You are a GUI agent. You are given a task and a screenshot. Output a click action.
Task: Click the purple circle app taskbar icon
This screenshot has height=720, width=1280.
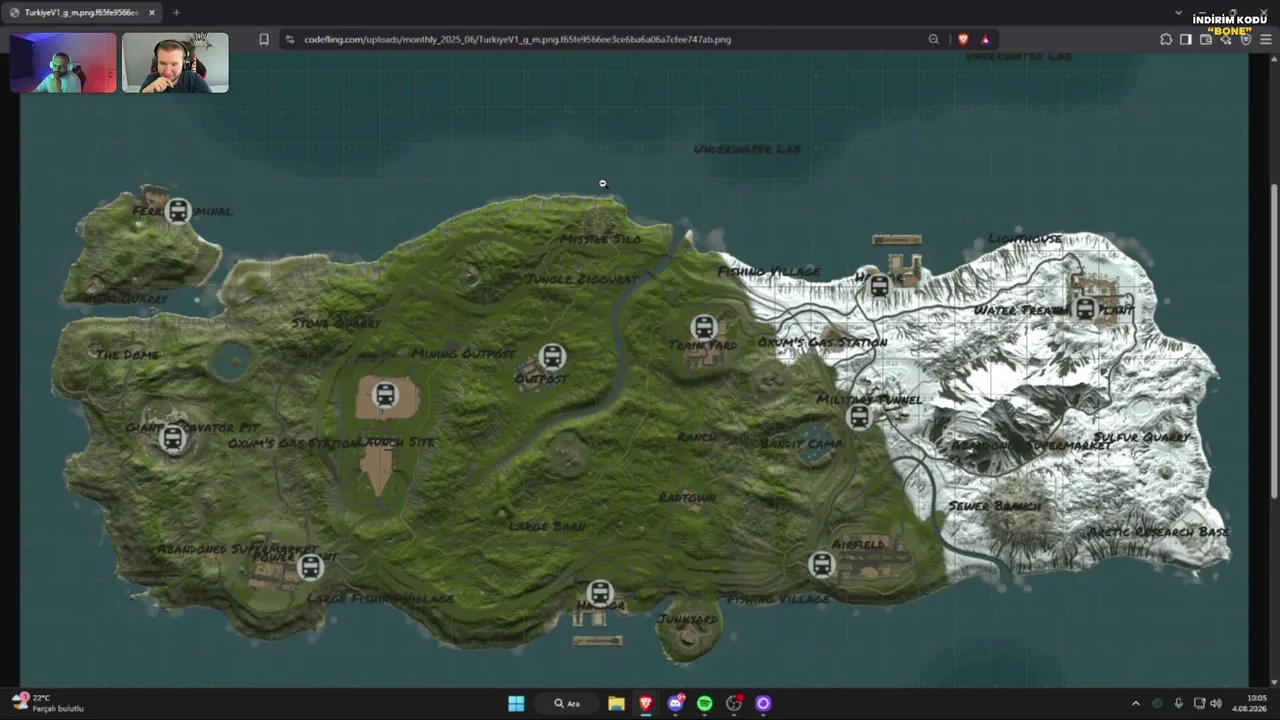[x=763, y=703]
